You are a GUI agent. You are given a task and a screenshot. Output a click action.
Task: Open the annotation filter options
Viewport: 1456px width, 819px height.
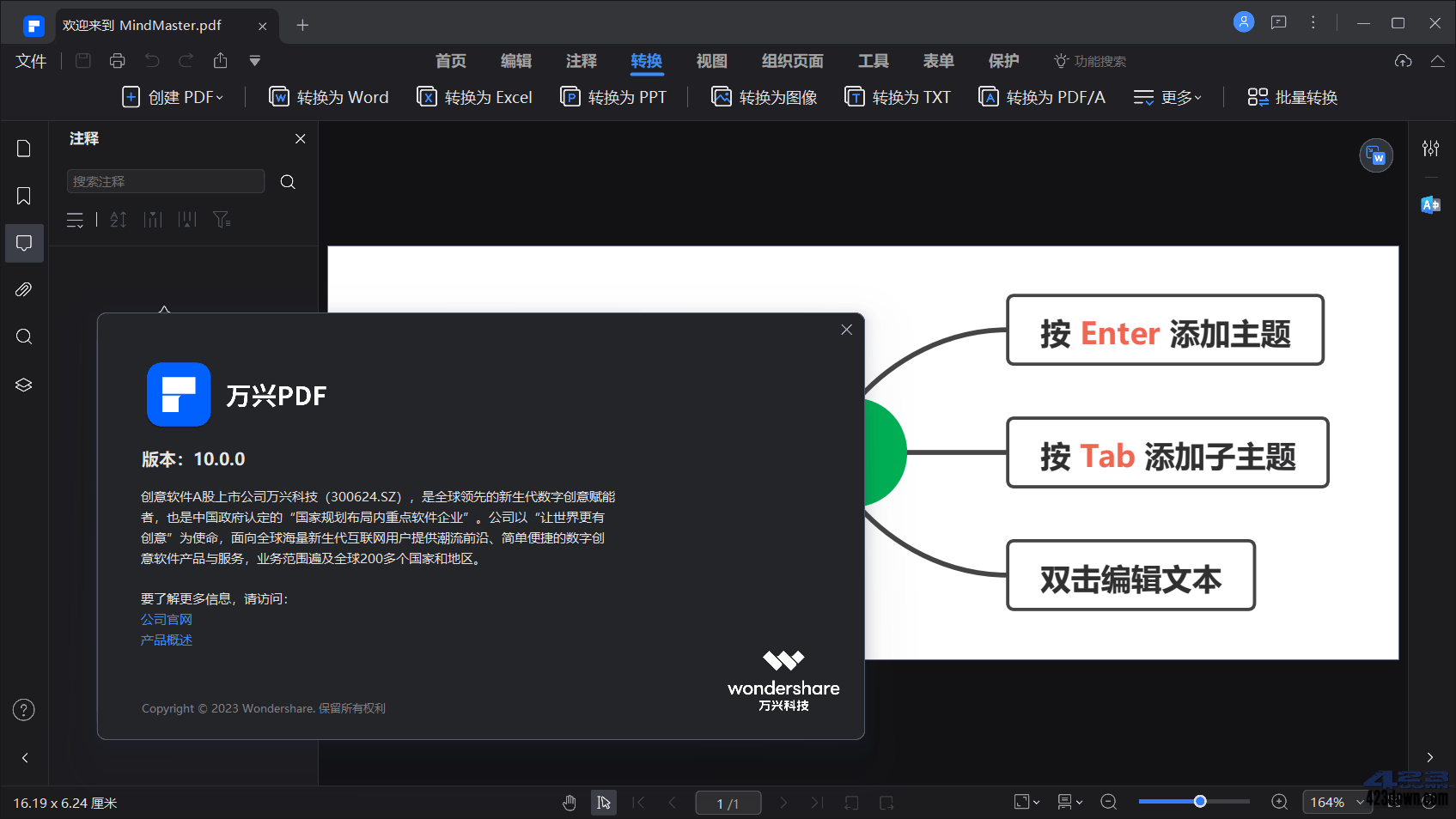(x=222, y=220)
